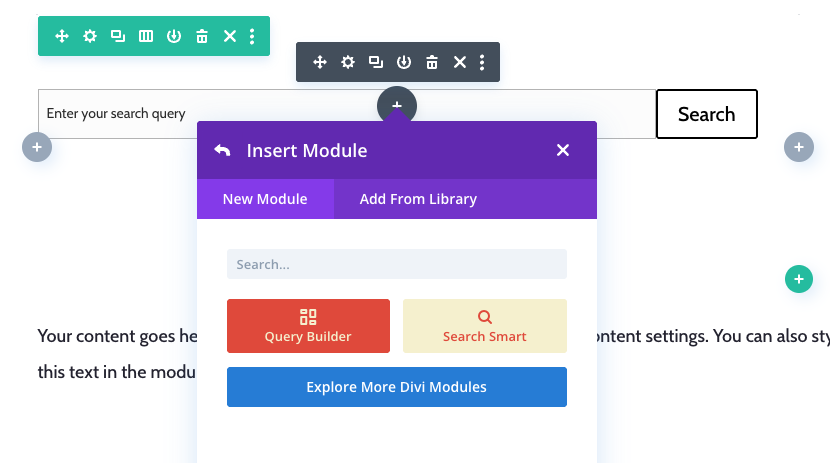Screen dimensions: 830x463
Task: Save row to library in green toolbar
Action: [x=174, y=36]
